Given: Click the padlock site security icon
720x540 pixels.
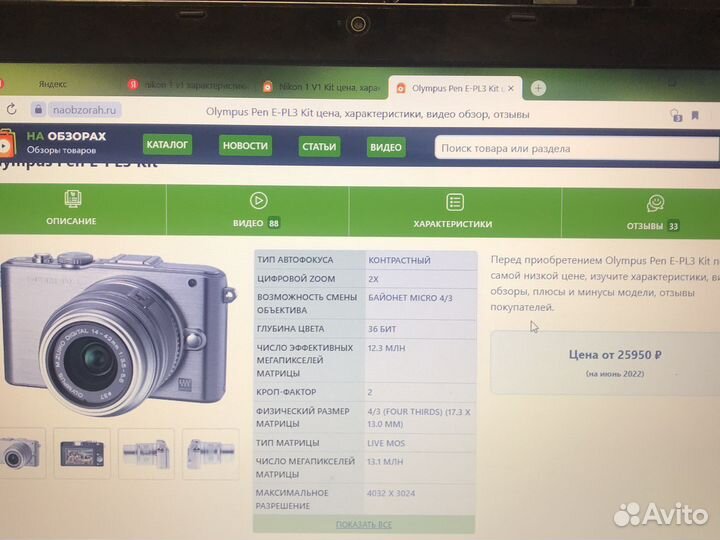Looking at the screenshot, I should point(39,110).
